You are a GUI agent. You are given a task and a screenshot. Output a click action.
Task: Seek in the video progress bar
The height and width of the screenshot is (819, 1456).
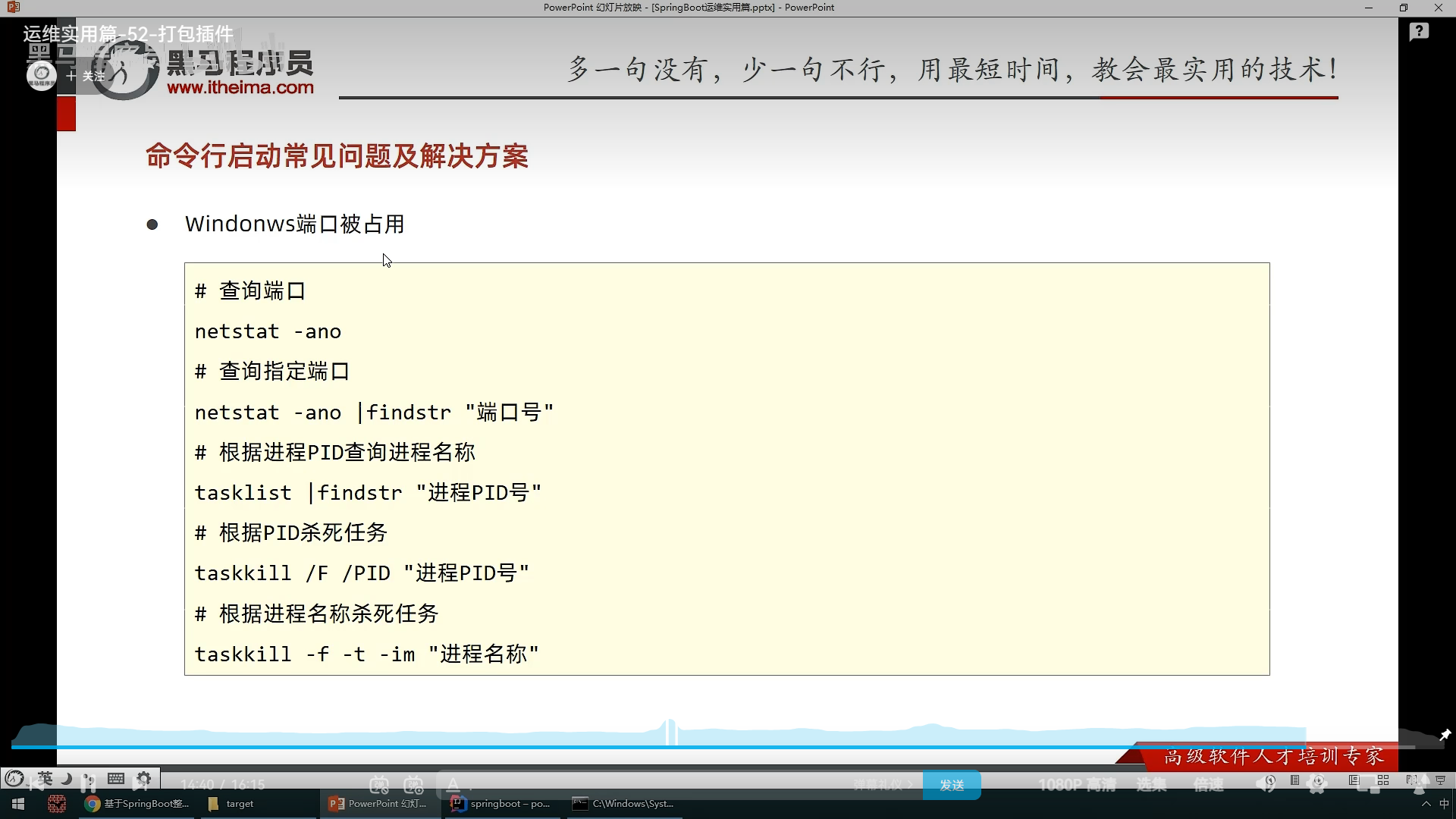(x=728, y=747)
